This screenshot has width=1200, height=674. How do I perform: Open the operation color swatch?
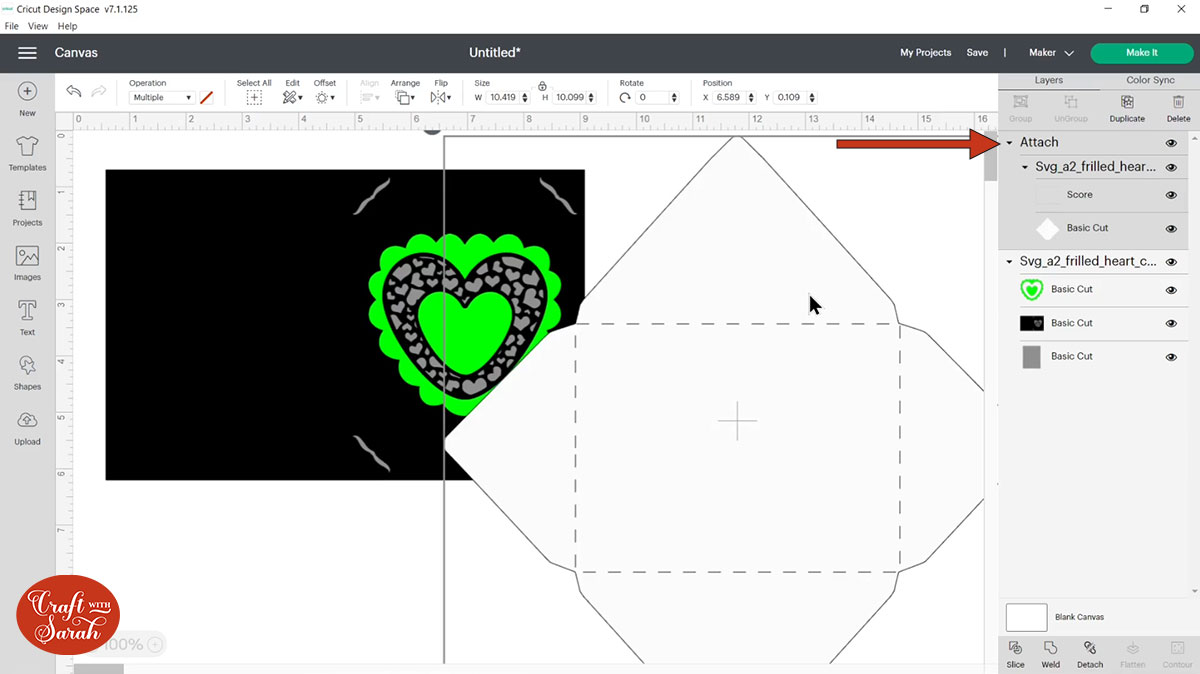tap(206, 98)
